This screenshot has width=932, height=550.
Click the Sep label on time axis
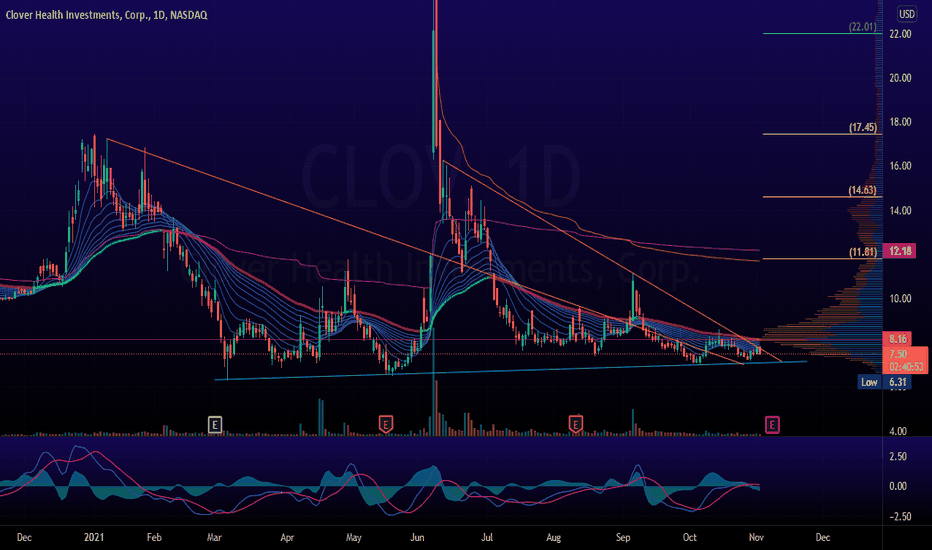pos(623,538)
